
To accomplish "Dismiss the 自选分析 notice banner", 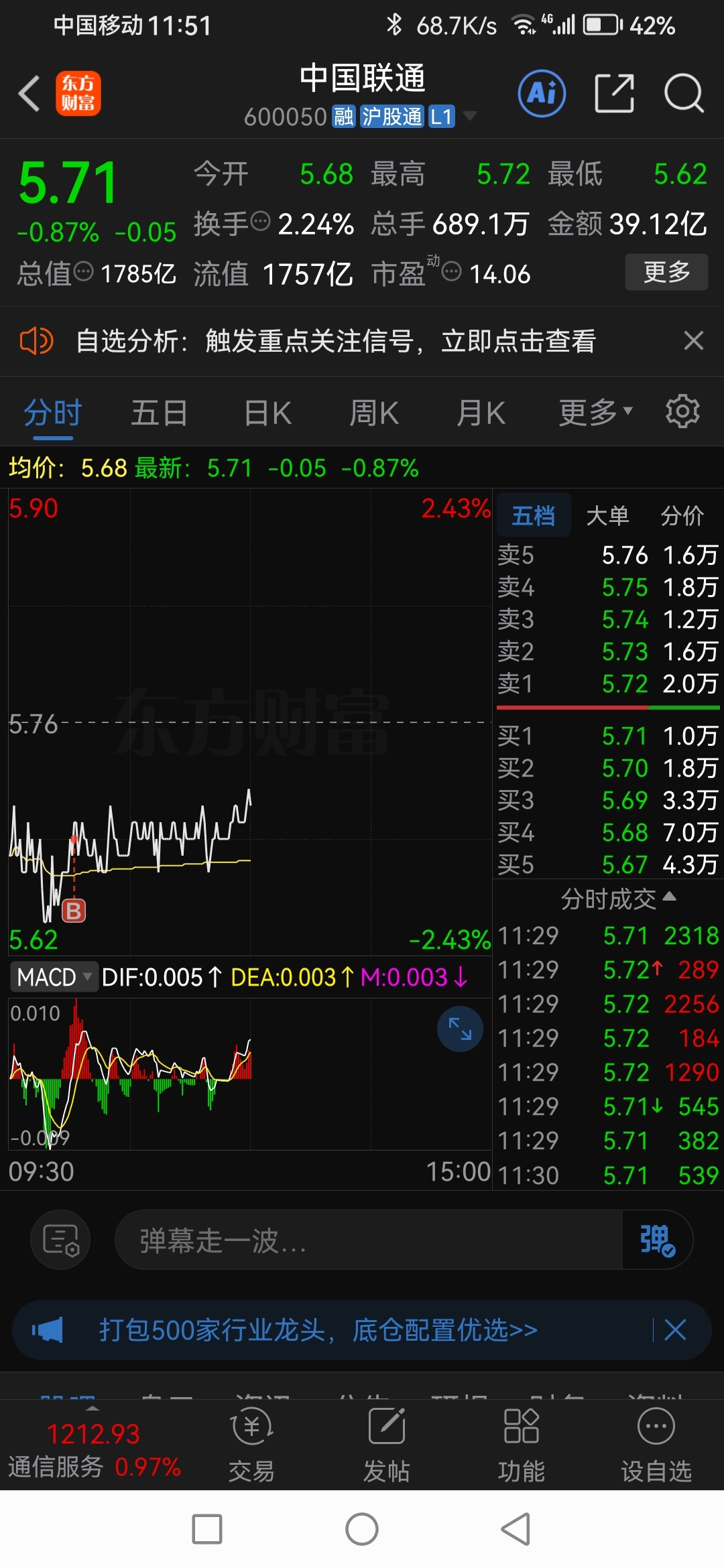I will (693, 340).
